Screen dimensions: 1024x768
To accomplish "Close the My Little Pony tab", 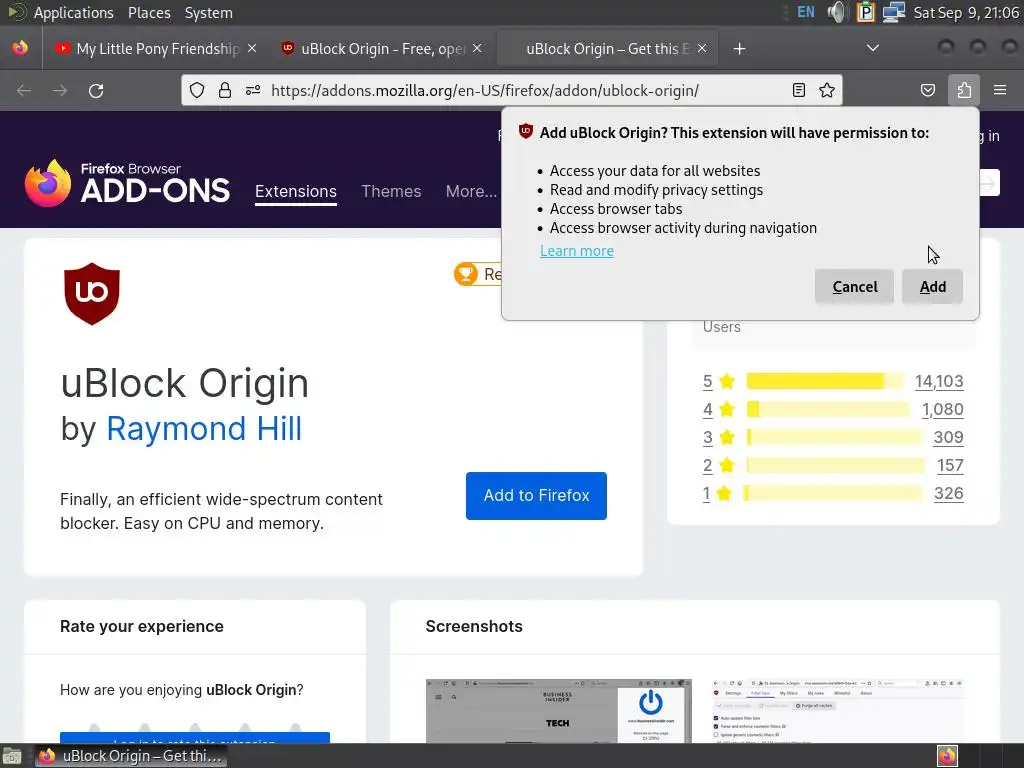I will tap(252, 48).
